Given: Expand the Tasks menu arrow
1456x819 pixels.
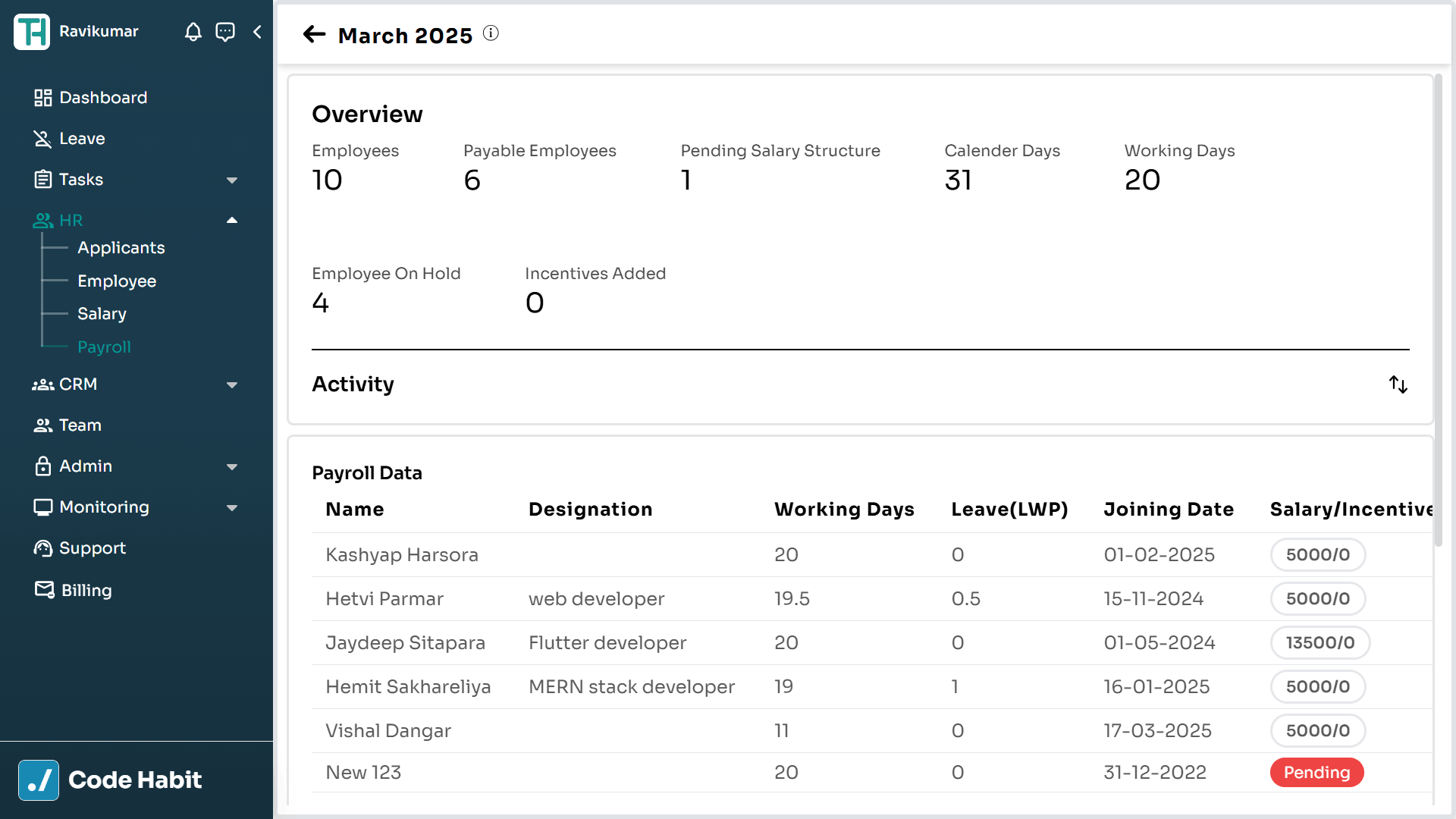Looking at the screenshot, I should (232, 180).
